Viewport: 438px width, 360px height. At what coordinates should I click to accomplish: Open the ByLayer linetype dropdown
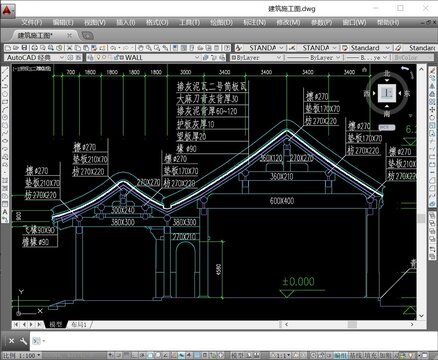tap(338, 57)
